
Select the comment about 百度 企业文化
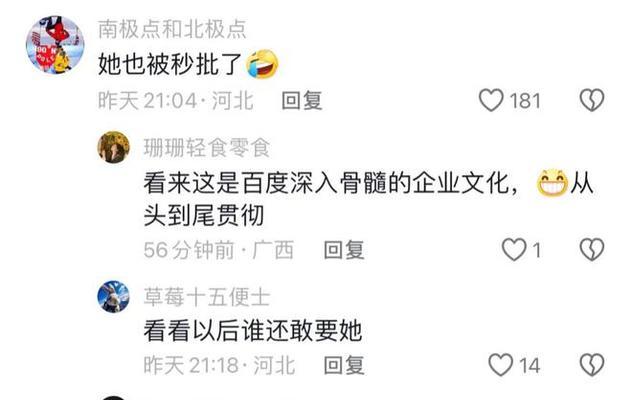click(368, 199)
